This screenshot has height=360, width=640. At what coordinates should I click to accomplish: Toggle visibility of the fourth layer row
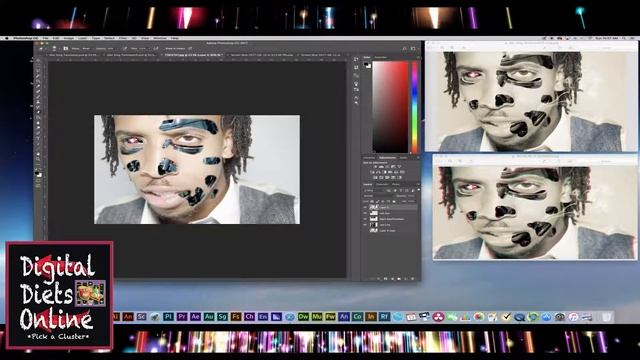click(x=365, y=224)
